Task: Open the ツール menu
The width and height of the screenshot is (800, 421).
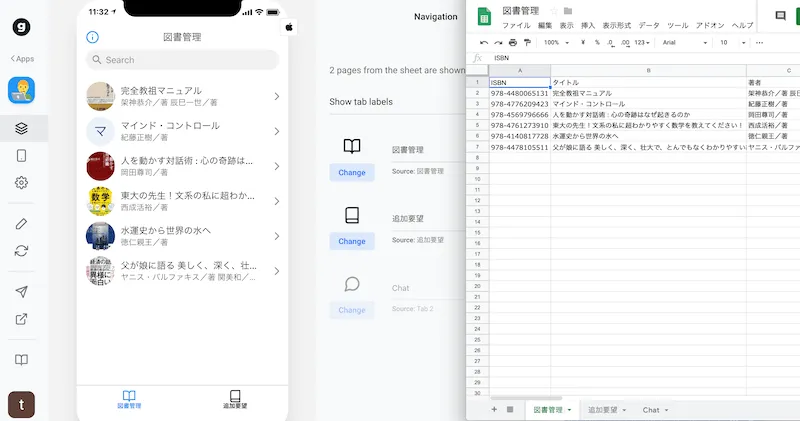Action: [678, 26]
